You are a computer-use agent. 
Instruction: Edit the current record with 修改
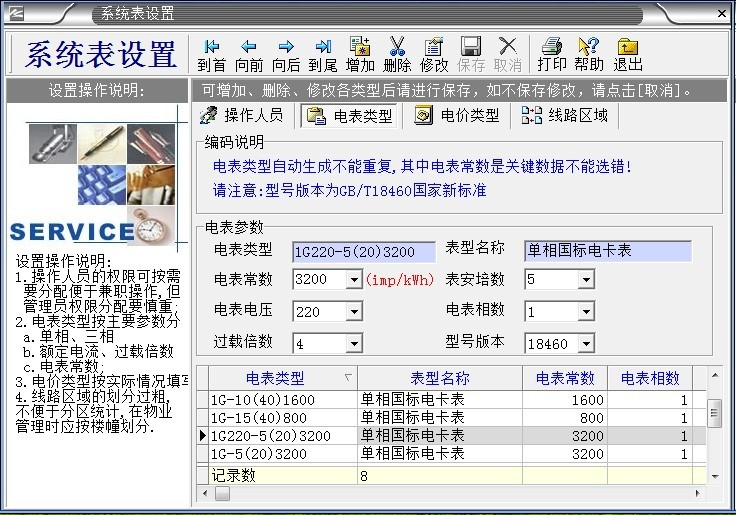pyautogui.click(x=434, y=55)
